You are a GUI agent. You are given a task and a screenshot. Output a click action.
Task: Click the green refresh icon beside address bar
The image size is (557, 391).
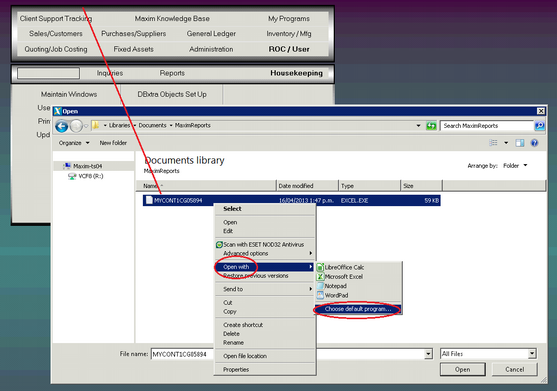(x=431, y=126)
